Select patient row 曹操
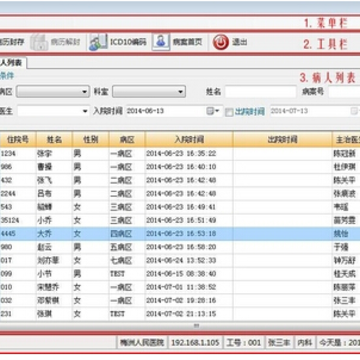This screenshot has width=360, height=360. 180,167
